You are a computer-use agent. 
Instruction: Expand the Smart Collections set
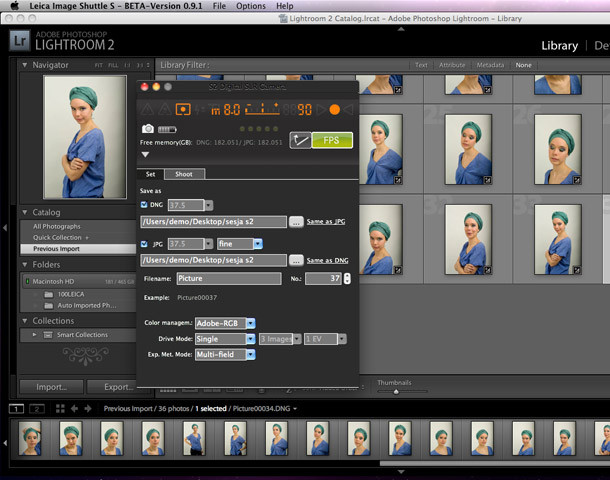coord(35,335)
